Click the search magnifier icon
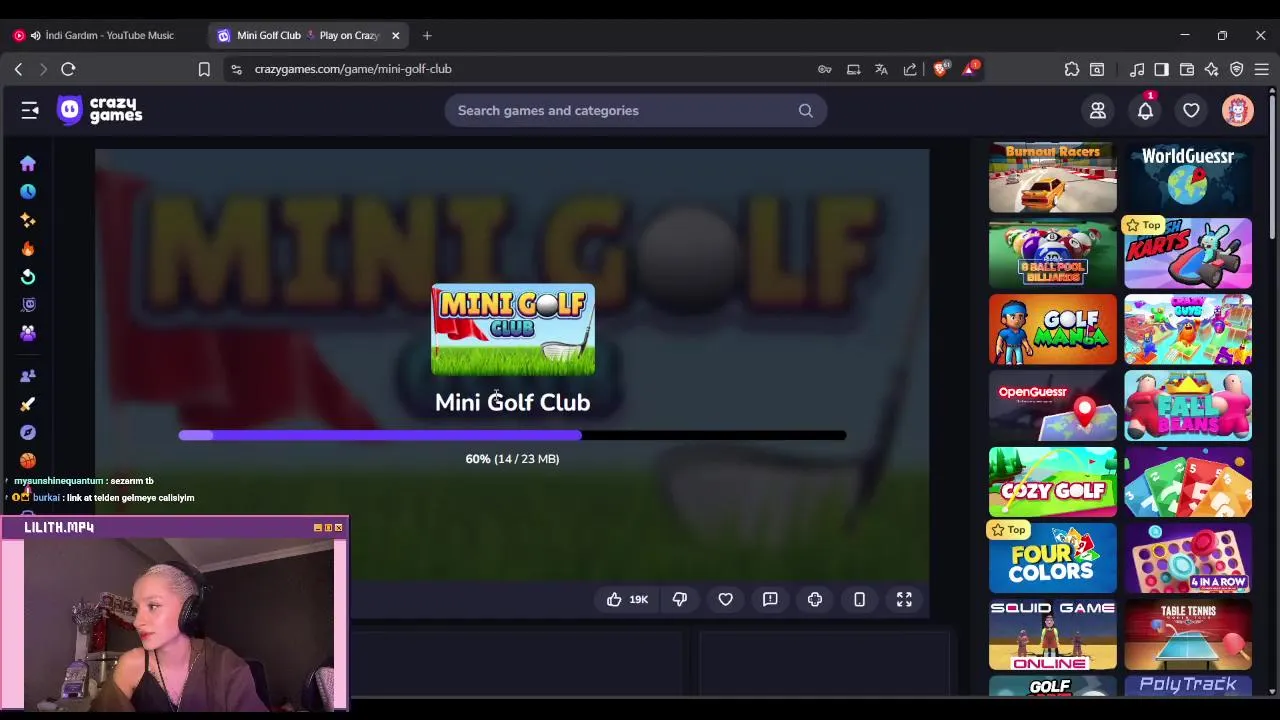 [806, 110]
